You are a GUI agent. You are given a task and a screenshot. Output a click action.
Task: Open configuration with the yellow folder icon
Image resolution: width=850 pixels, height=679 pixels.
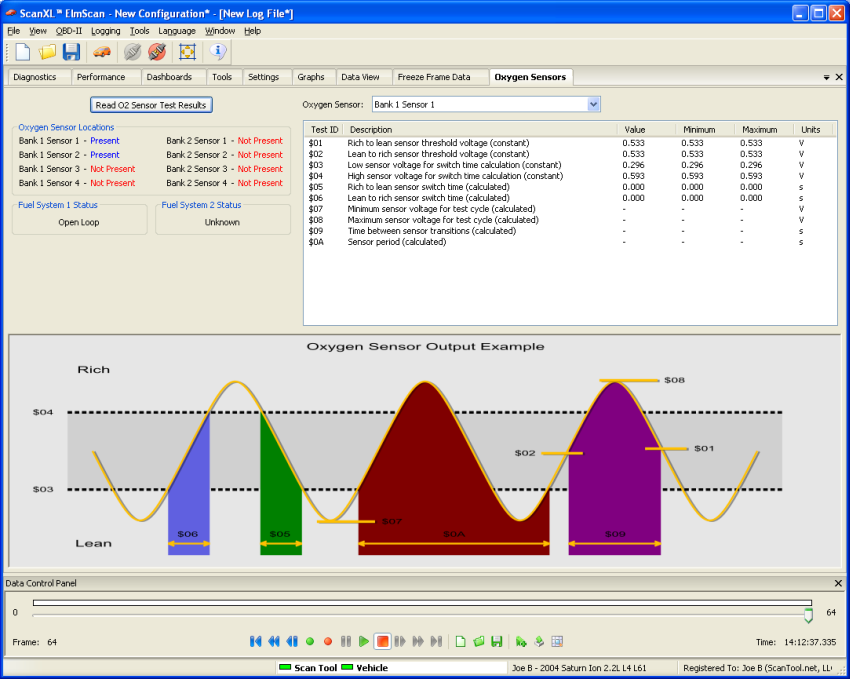click(47, 52)
